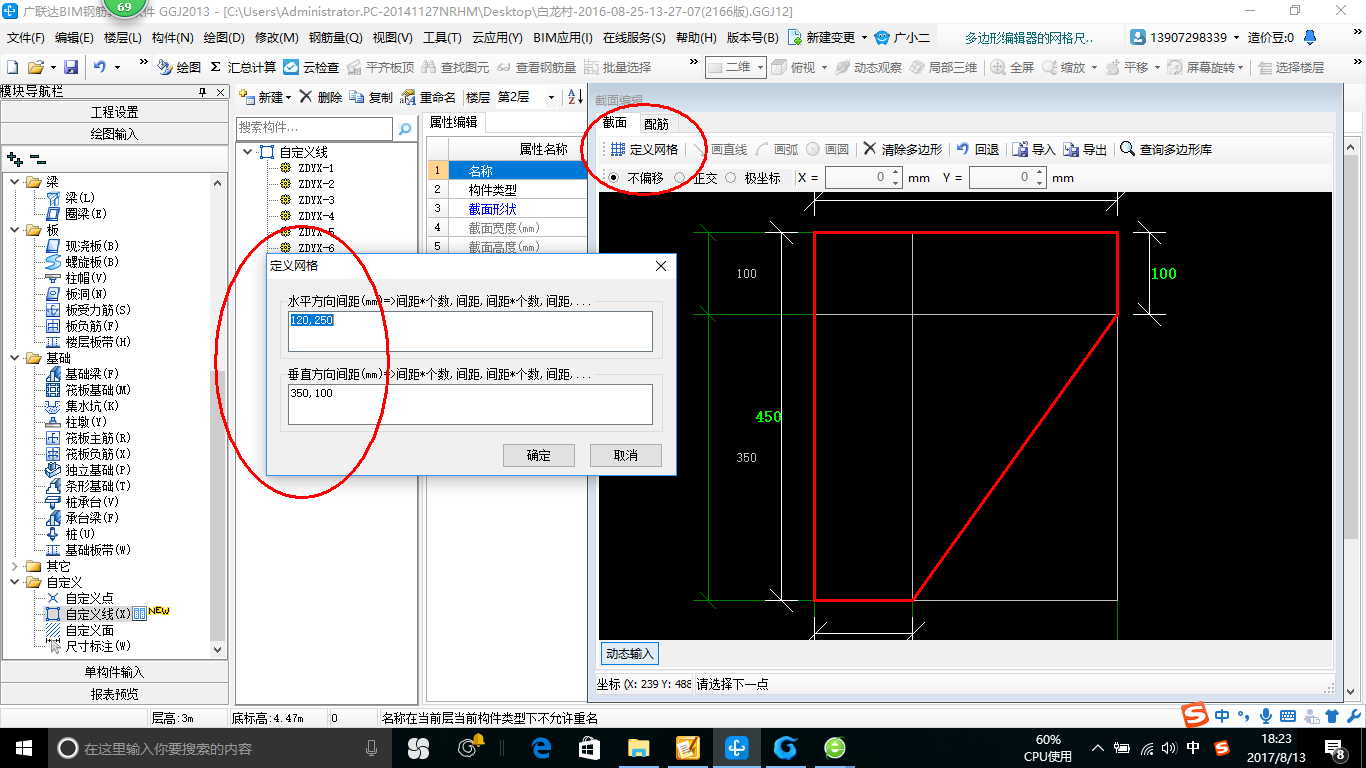The image size is (1366, 768).
Task: Expand the 其它 folder in navigator
Action: [15, 566]
